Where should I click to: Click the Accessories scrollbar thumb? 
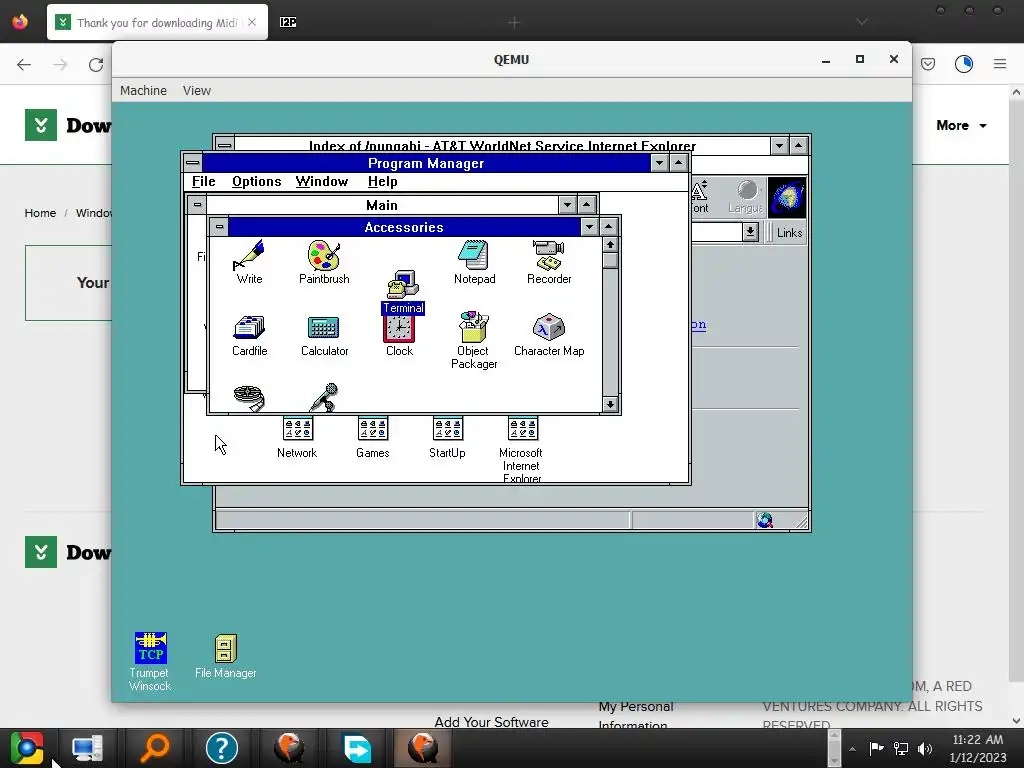coord(610,261)
